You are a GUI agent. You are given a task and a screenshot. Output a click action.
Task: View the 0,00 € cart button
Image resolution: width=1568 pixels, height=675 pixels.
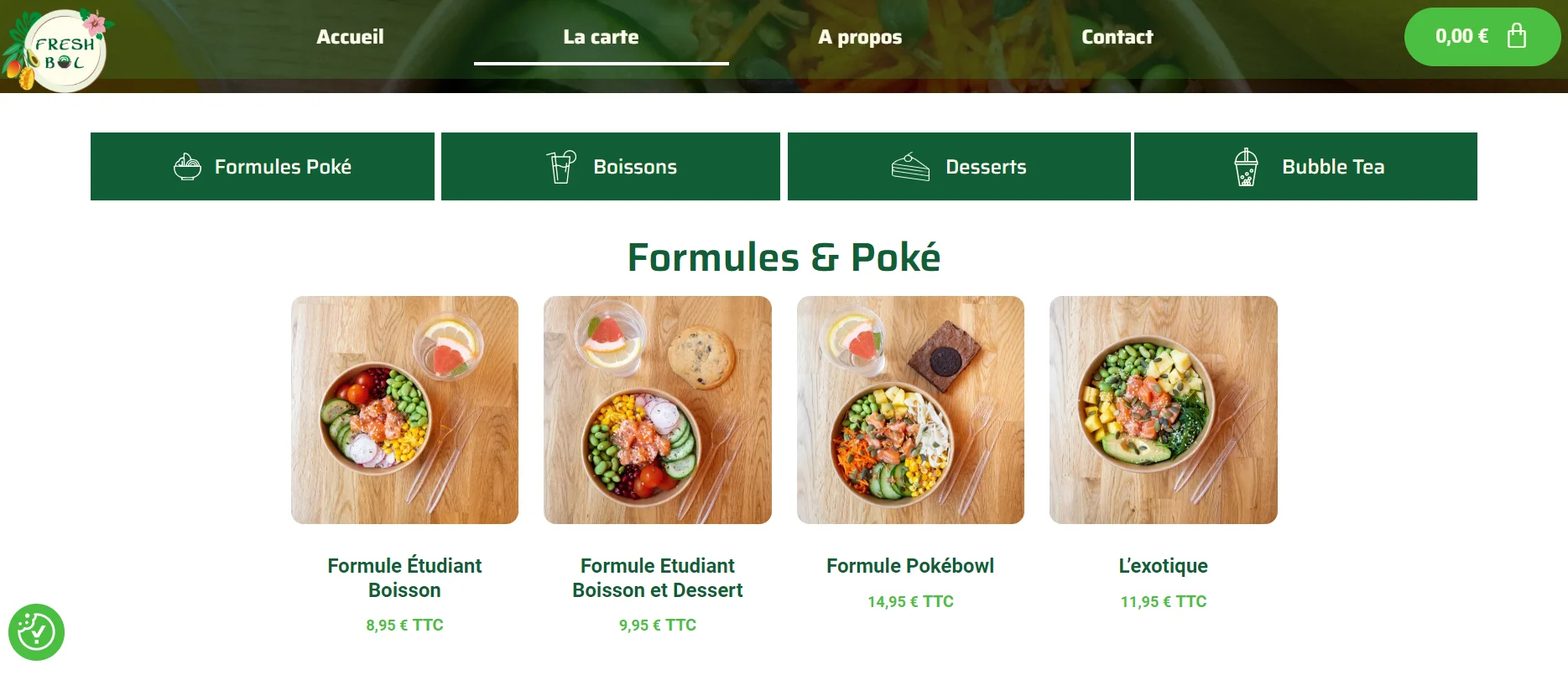click(1482, 37)
